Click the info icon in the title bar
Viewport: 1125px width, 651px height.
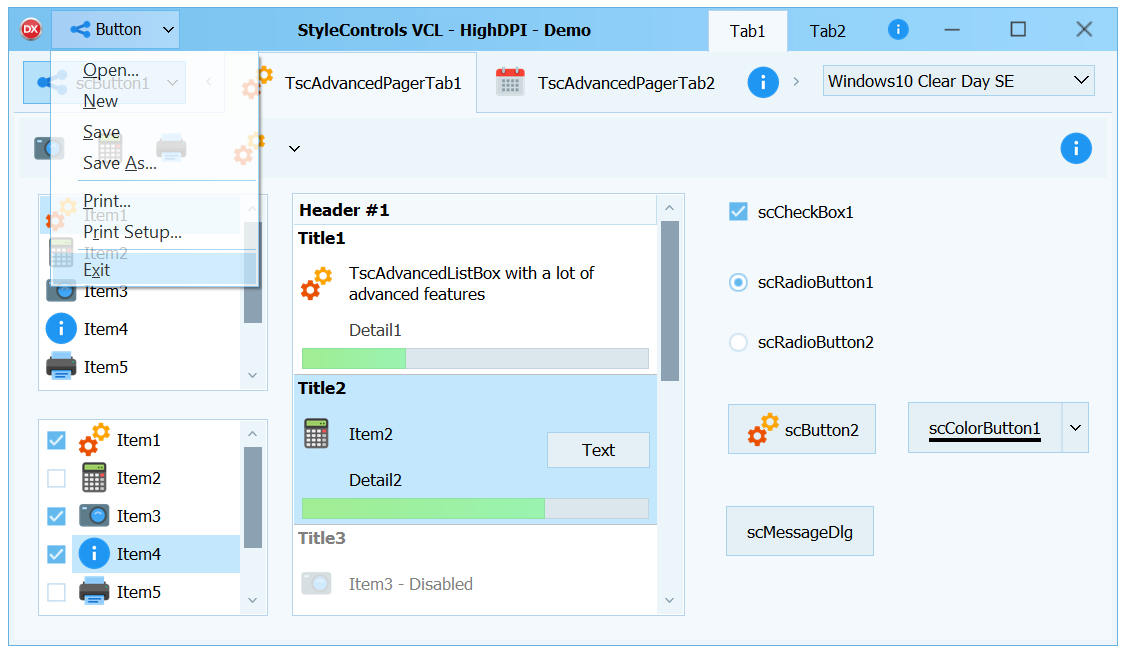898,29
